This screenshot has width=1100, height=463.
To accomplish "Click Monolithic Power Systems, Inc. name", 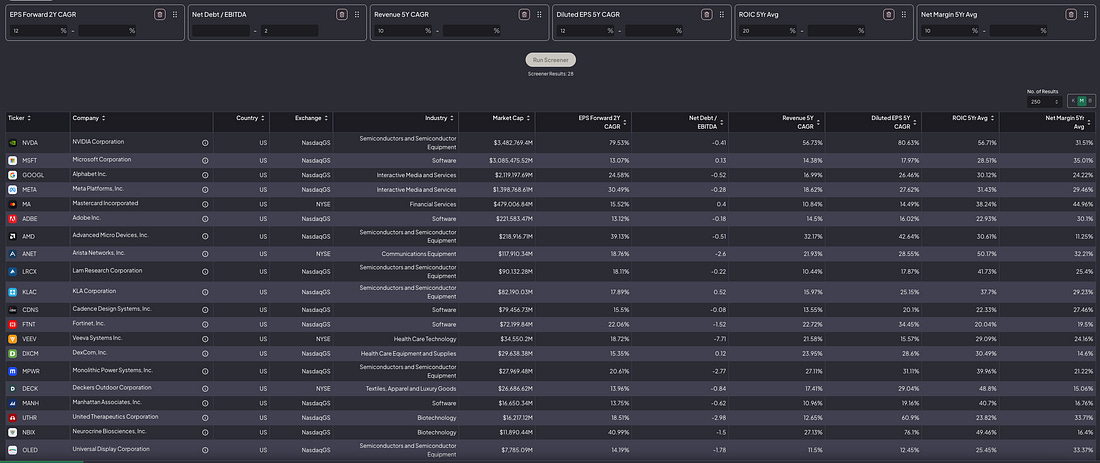I will pyautogui.click(x=112, y=370).
